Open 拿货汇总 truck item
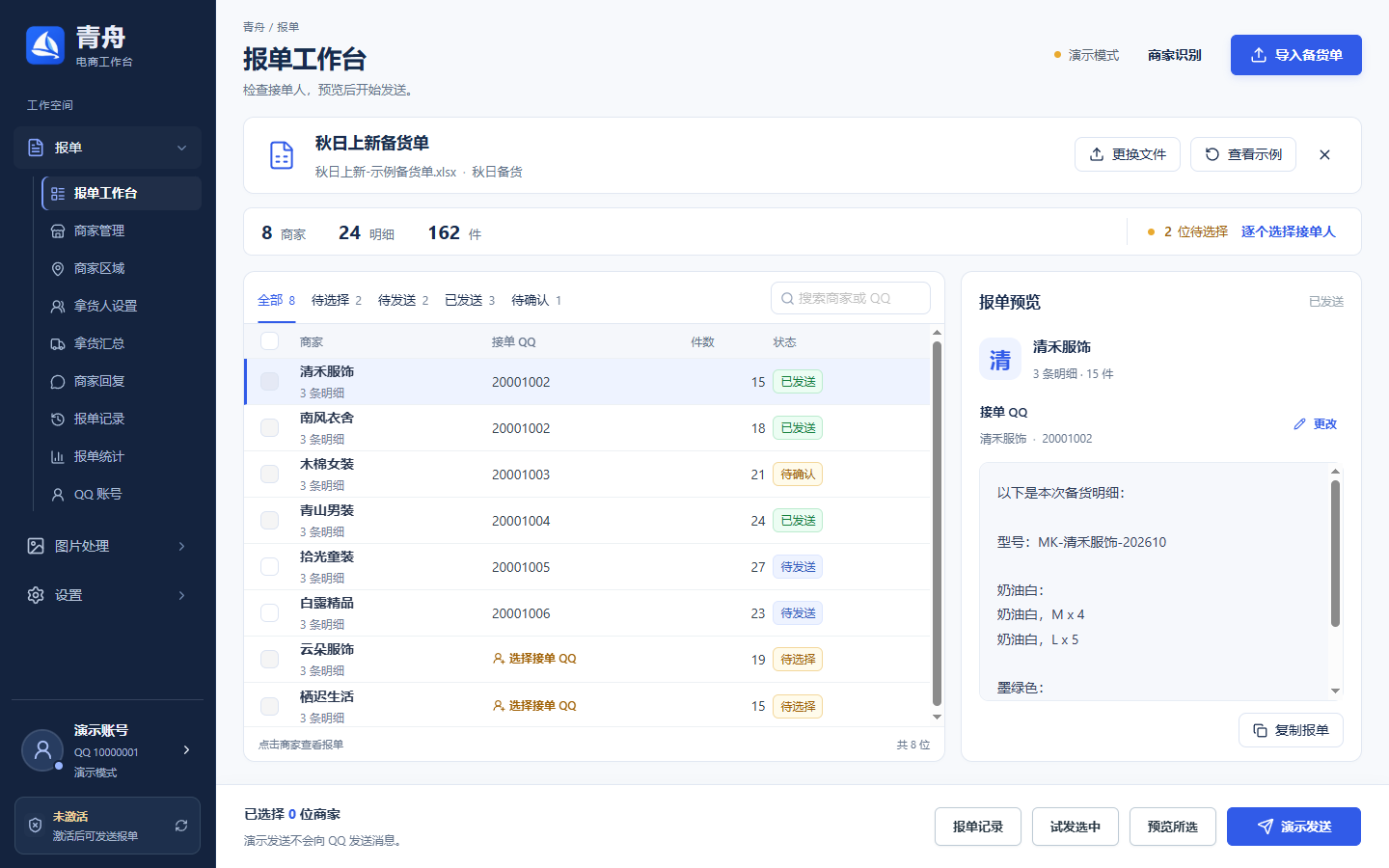This screenshot has width=1389, height=868. (122, 343)
